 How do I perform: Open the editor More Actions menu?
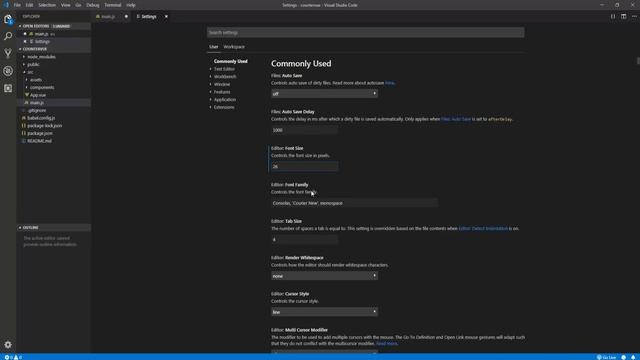[634, 16]
